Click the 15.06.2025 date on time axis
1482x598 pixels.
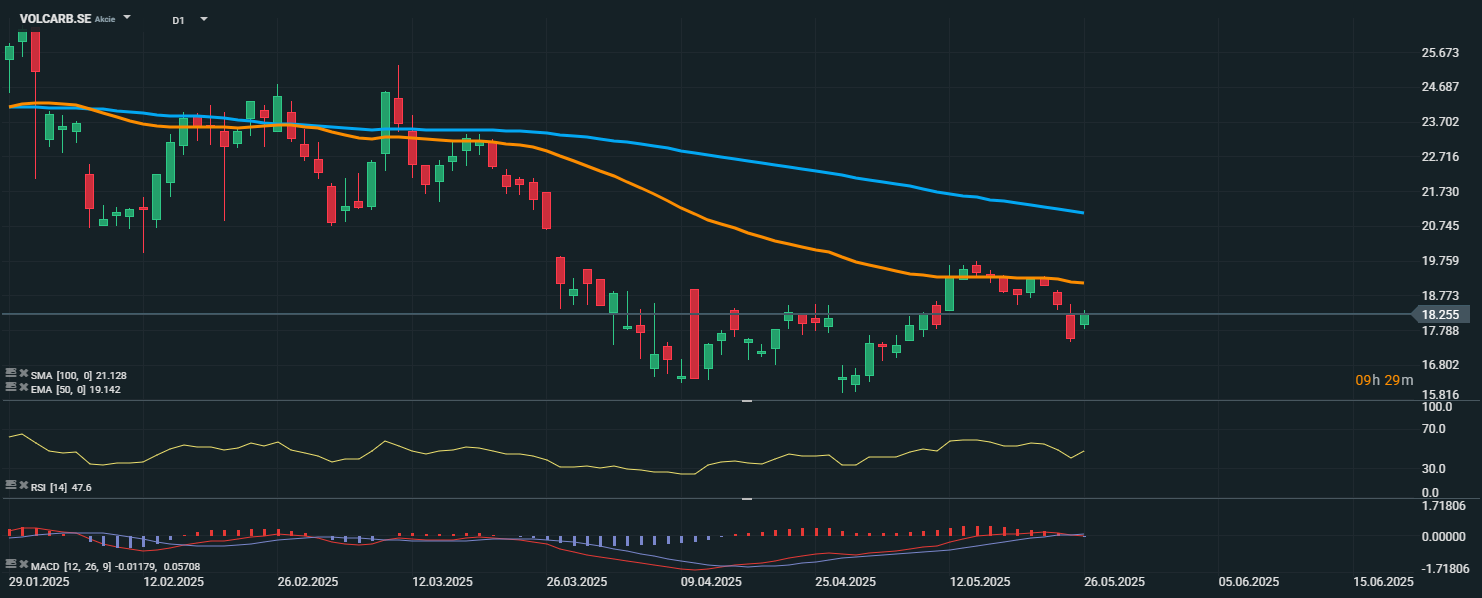click(x=1385, y=582)
